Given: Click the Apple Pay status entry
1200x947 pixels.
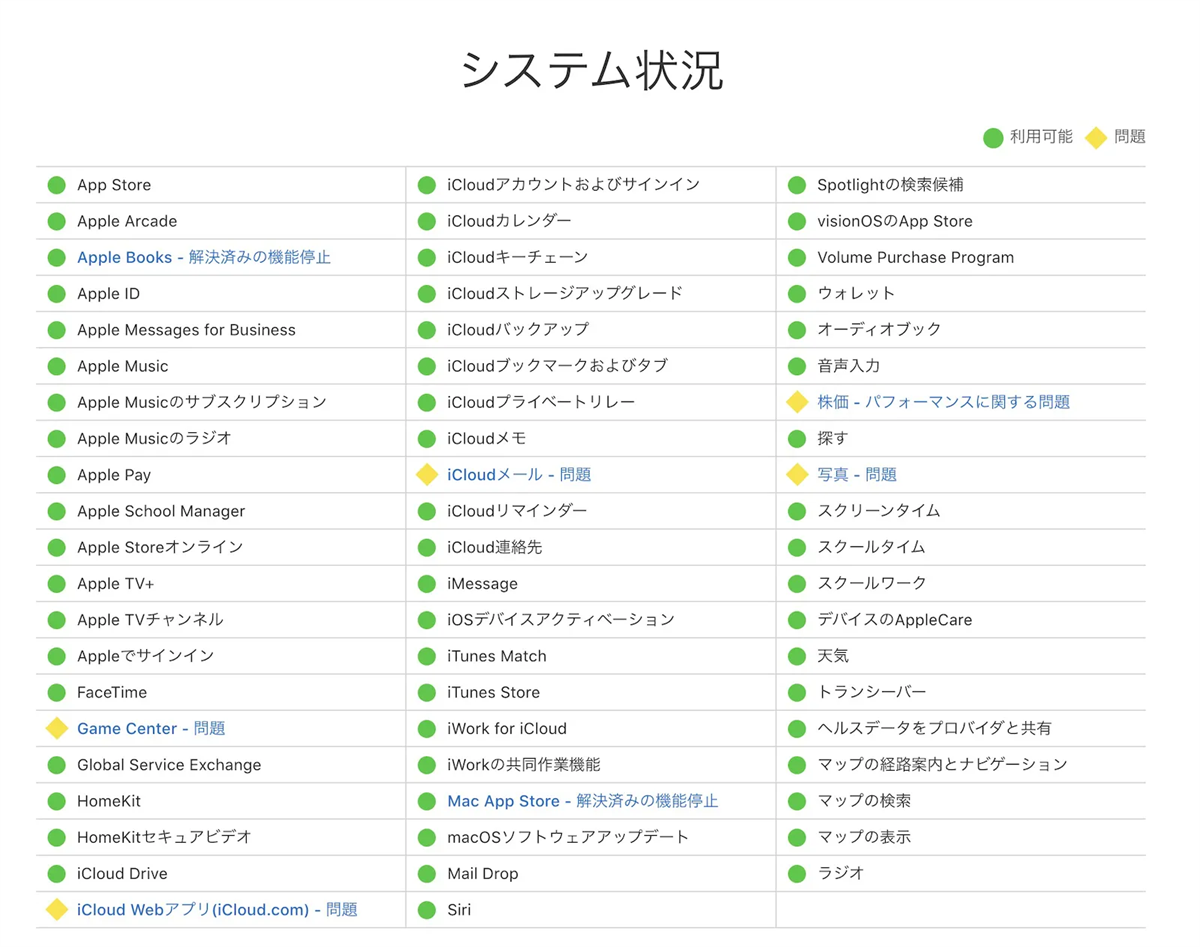Looking at the screenshot, I should (x=114, y=475).
